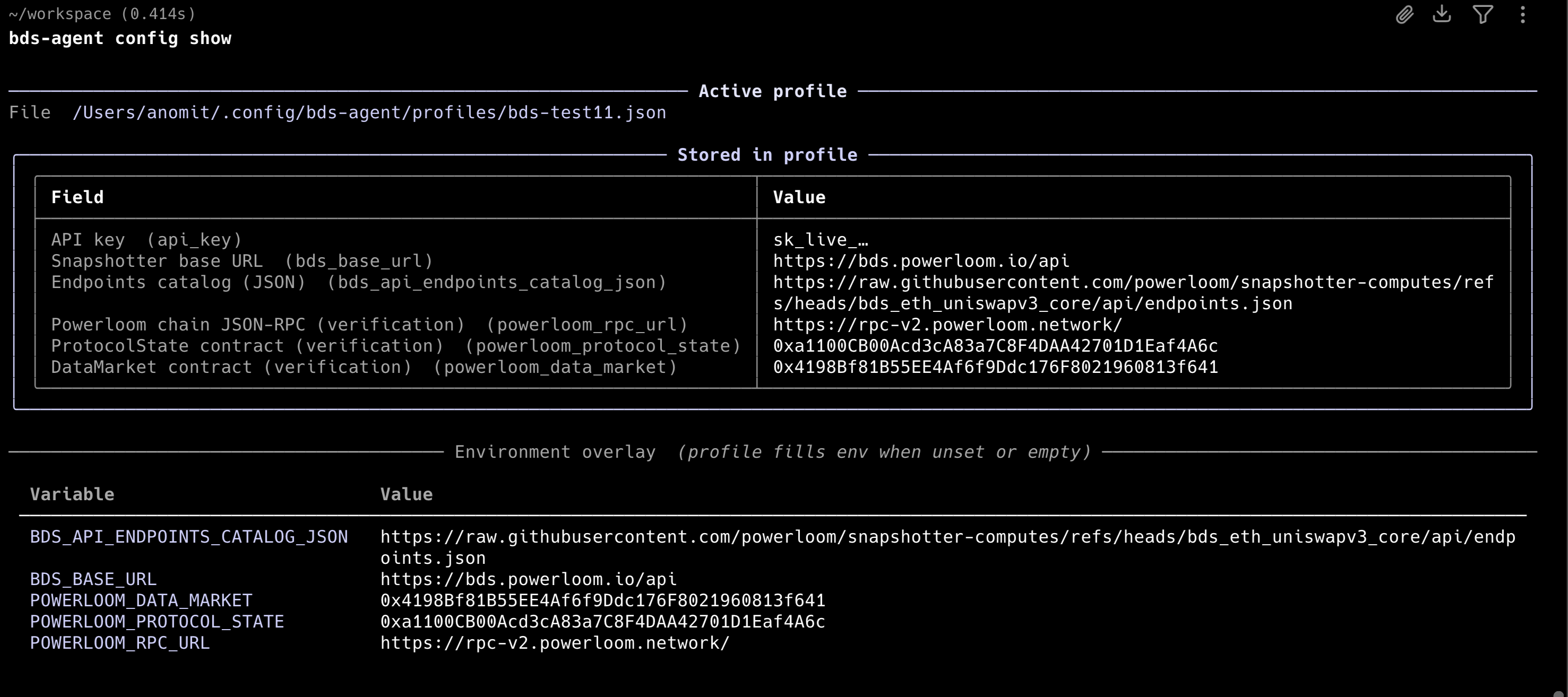Open https://bds.powerloom.io/api in profile table
Screen dimensions: 1568x697
point(921,261)
